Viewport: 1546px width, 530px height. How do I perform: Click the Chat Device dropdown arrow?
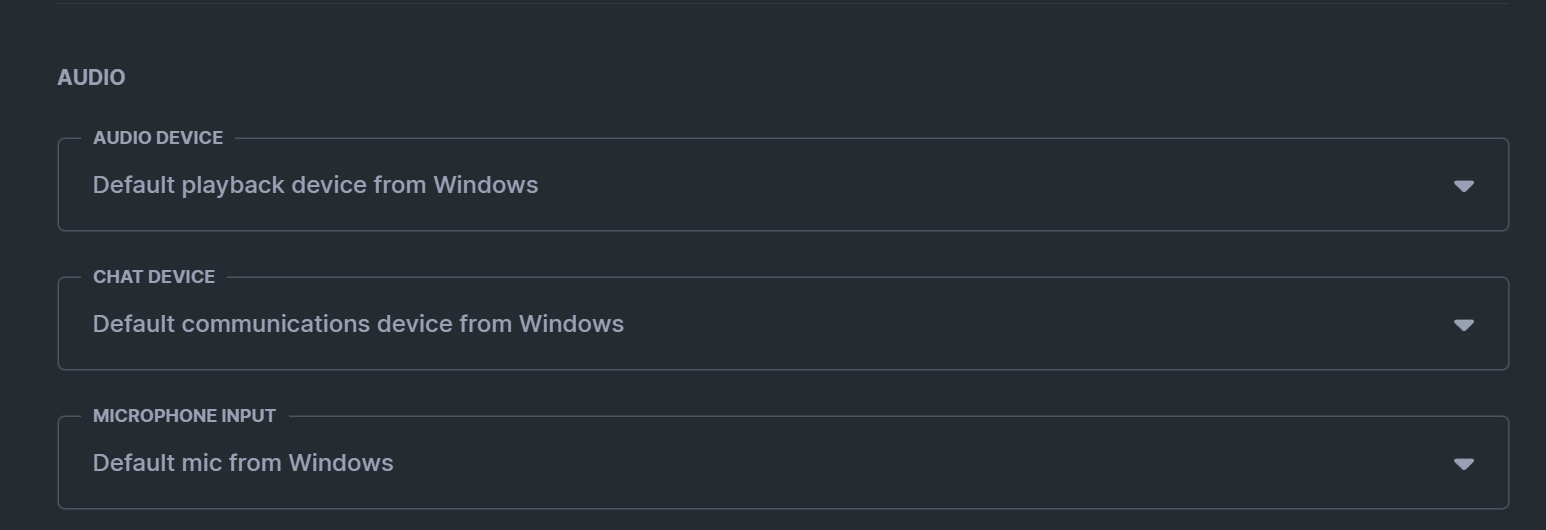click(1463, 325)
